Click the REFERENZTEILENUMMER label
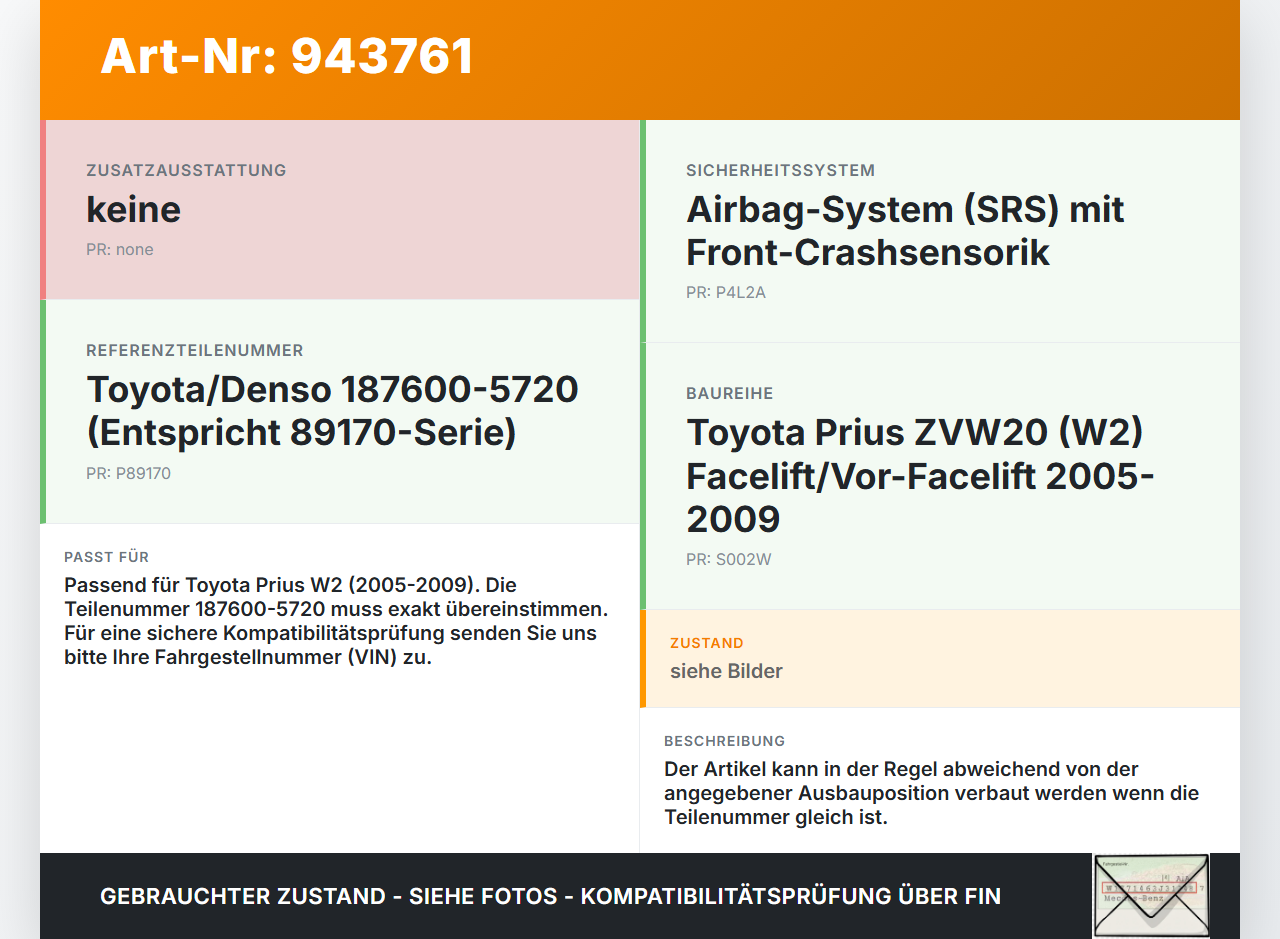The width and height of the screenshot is (1280, 939). (x=195, y=350)
